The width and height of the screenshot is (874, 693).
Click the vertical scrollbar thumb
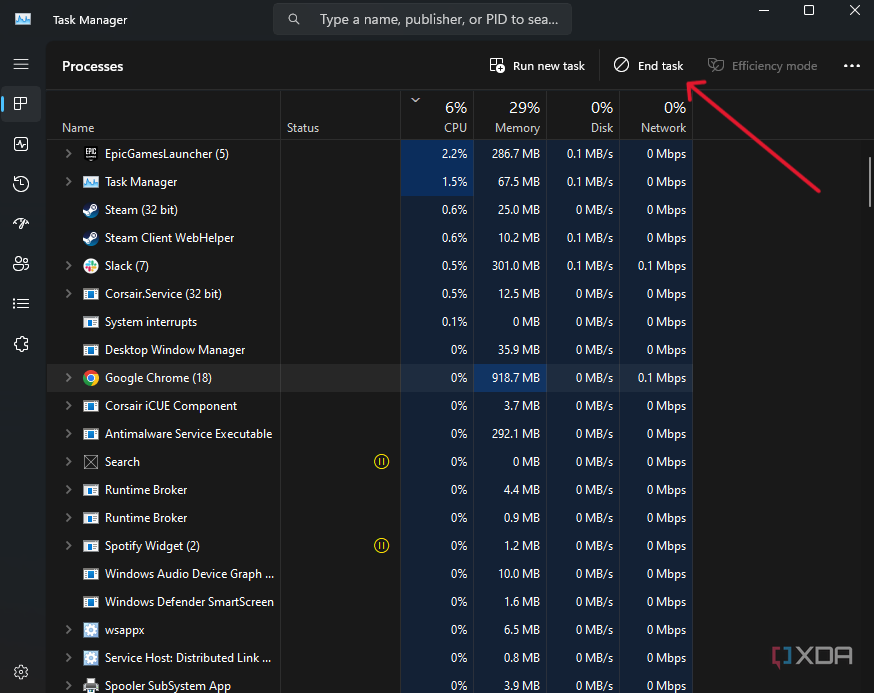pyautogui.click(x=870, y=182)
